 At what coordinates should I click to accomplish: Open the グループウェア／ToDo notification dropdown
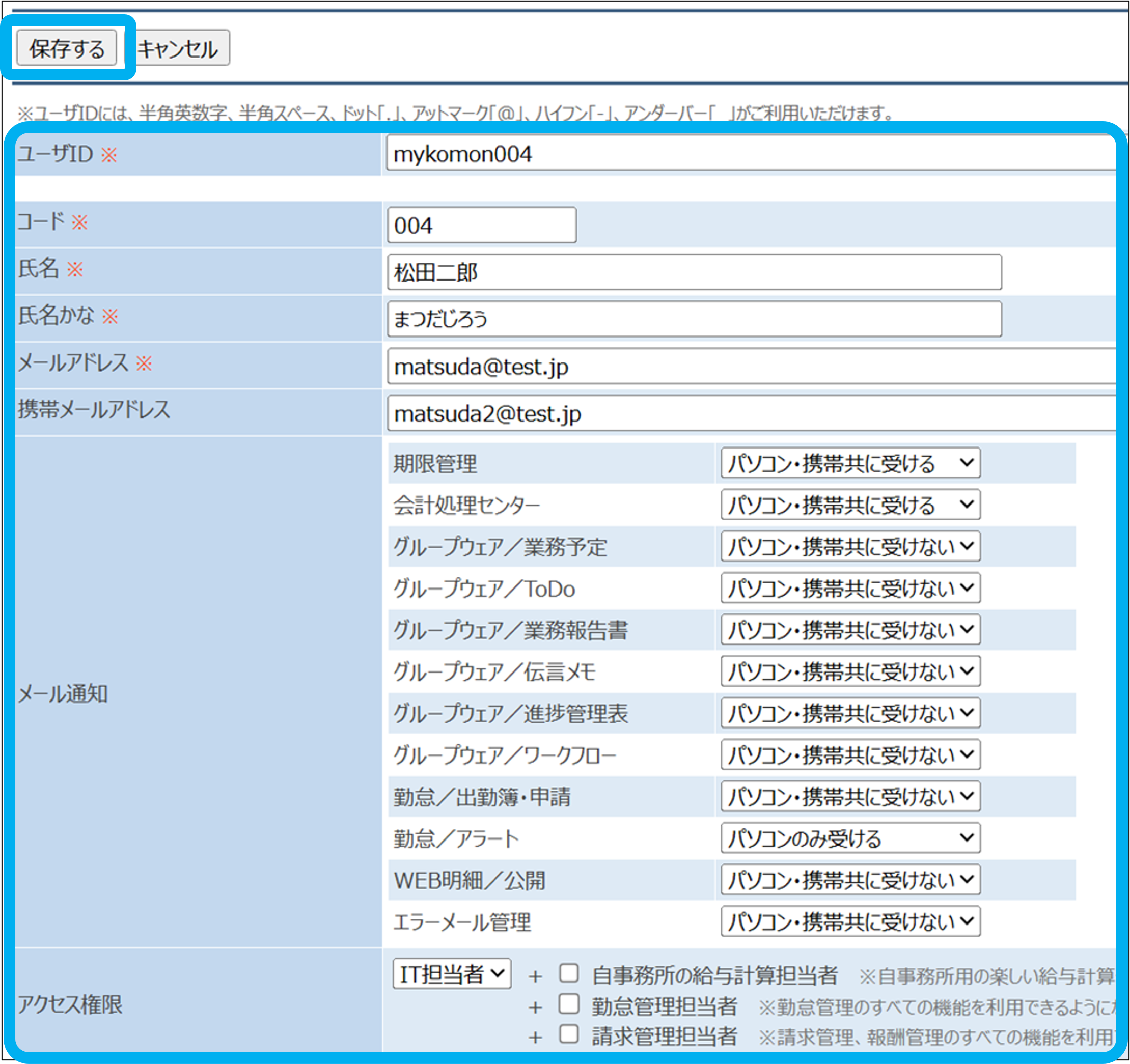pos(850,587)
